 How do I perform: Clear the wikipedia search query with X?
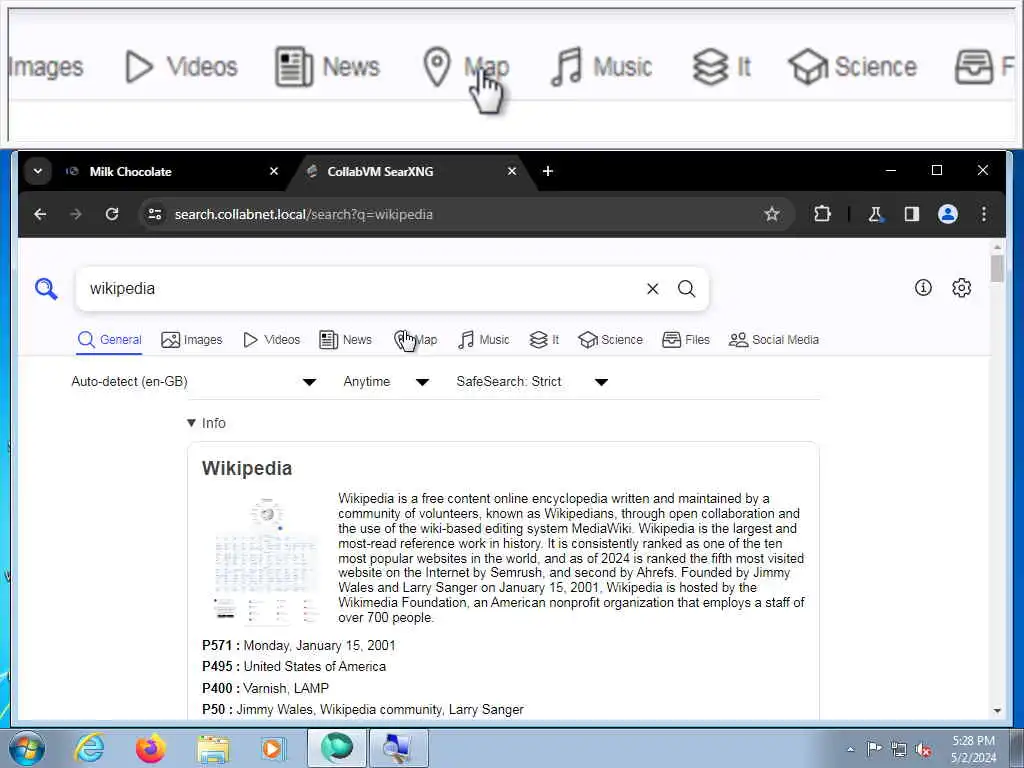pyautogui.click(x=652, y=289)
